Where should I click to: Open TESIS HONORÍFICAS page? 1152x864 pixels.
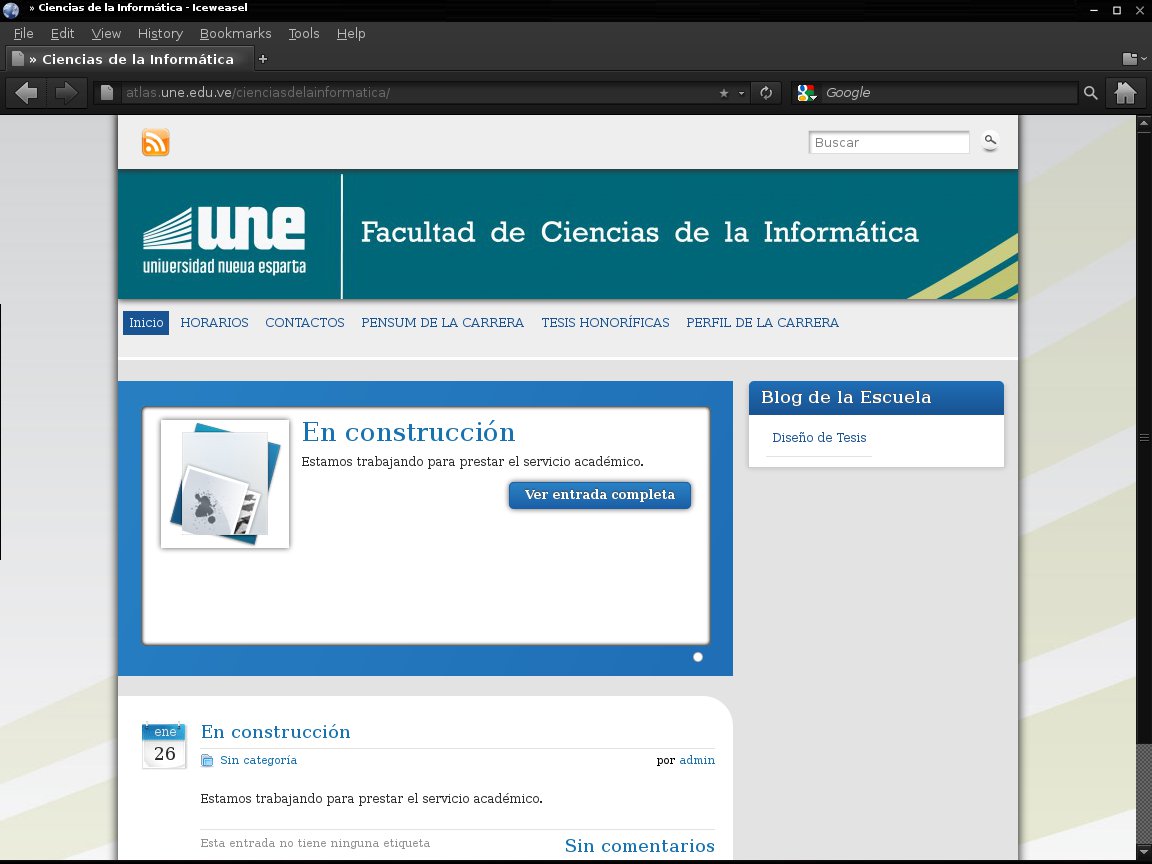click(605, 323)
